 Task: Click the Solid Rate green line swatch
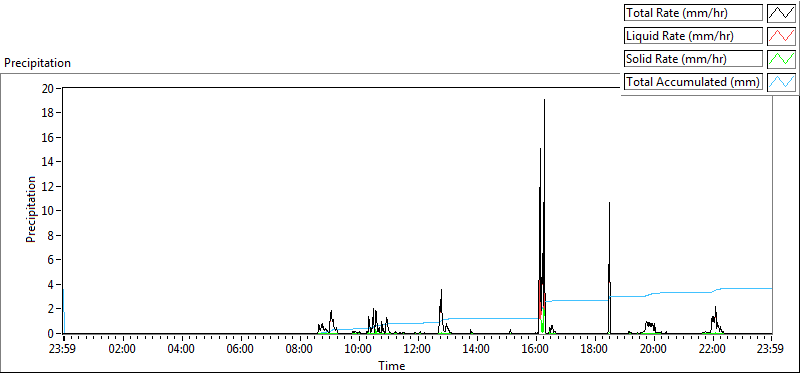coord(782,59)
